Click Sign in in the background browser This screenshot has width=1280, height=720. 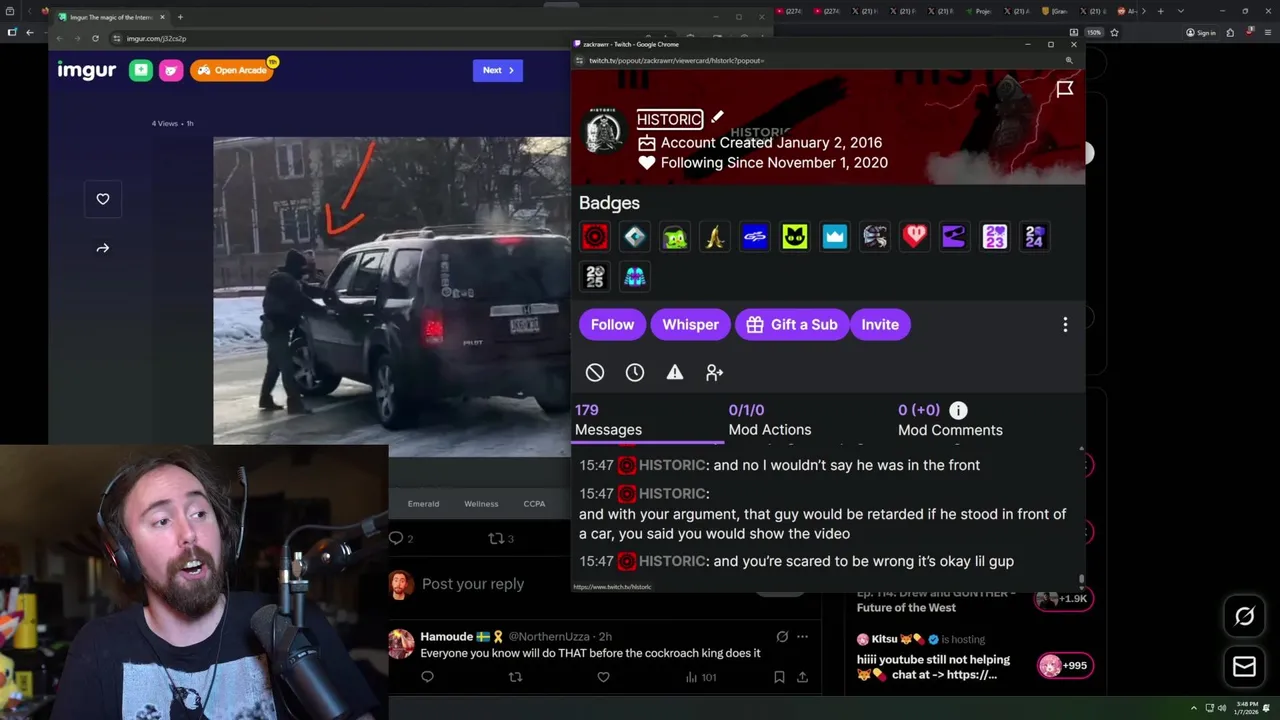(1201, 33)
